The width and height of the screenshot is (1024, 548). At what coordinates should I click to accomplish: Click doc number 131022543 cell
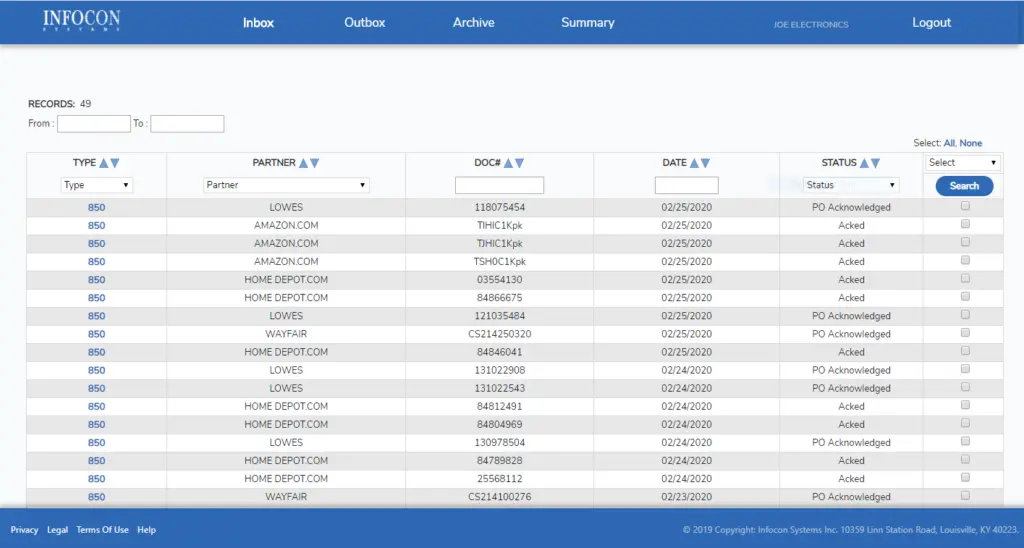click(500, 389)
